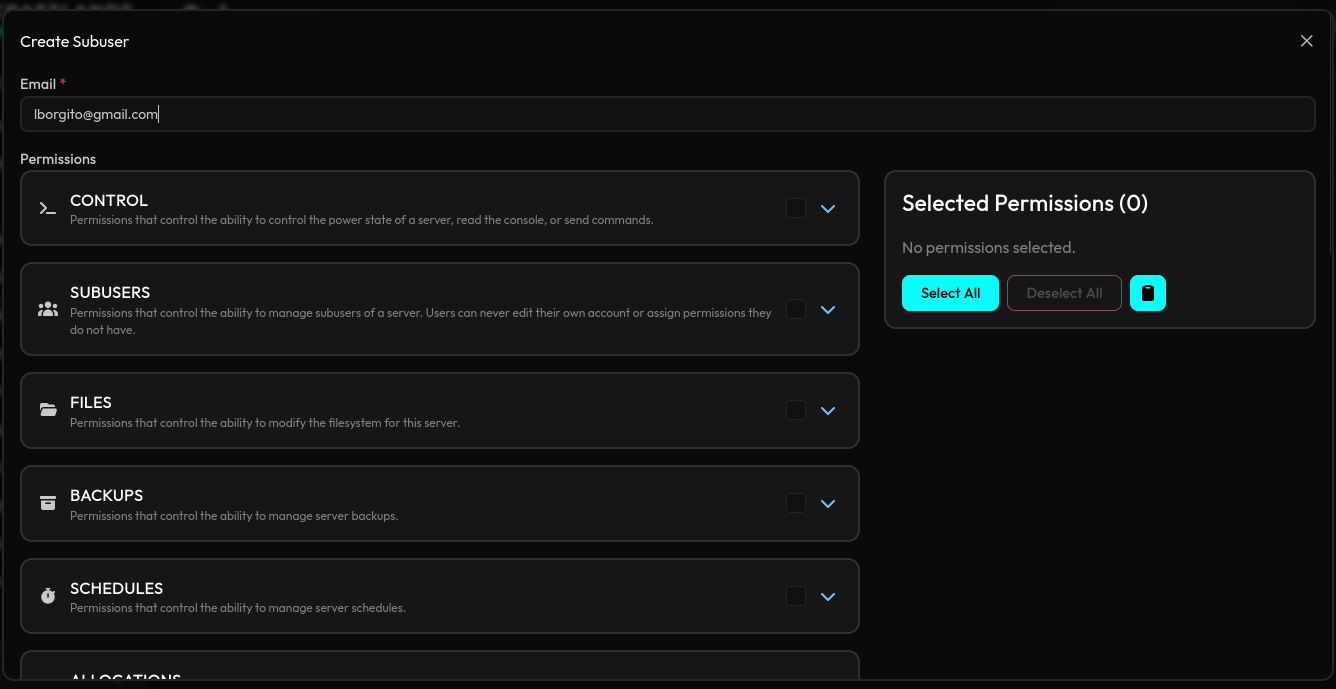Click the Email field label

38,84
